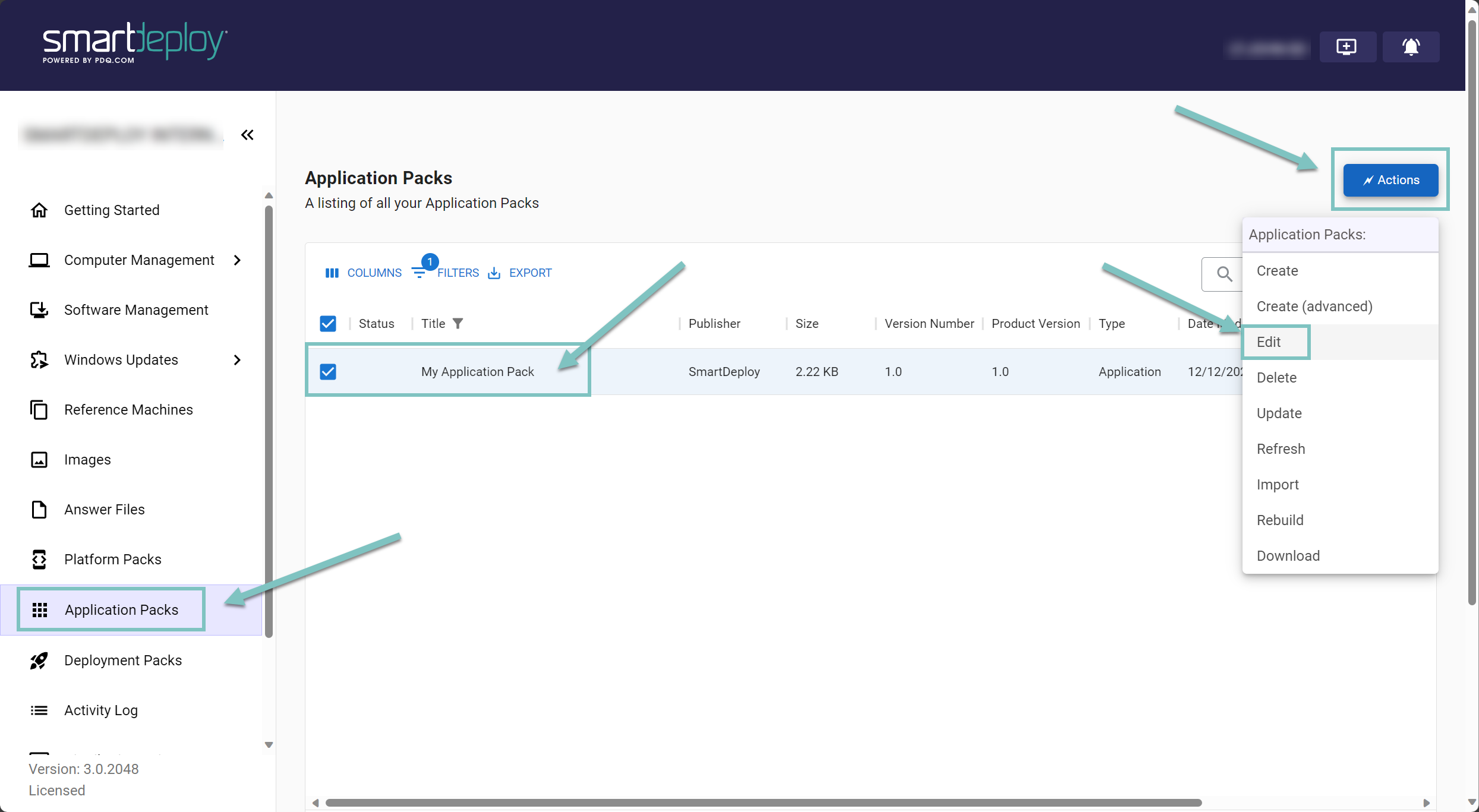The width and height of the screenshot is (1479, 812).
Task: Click the Reference Machines copy icon
Action: 39,410
